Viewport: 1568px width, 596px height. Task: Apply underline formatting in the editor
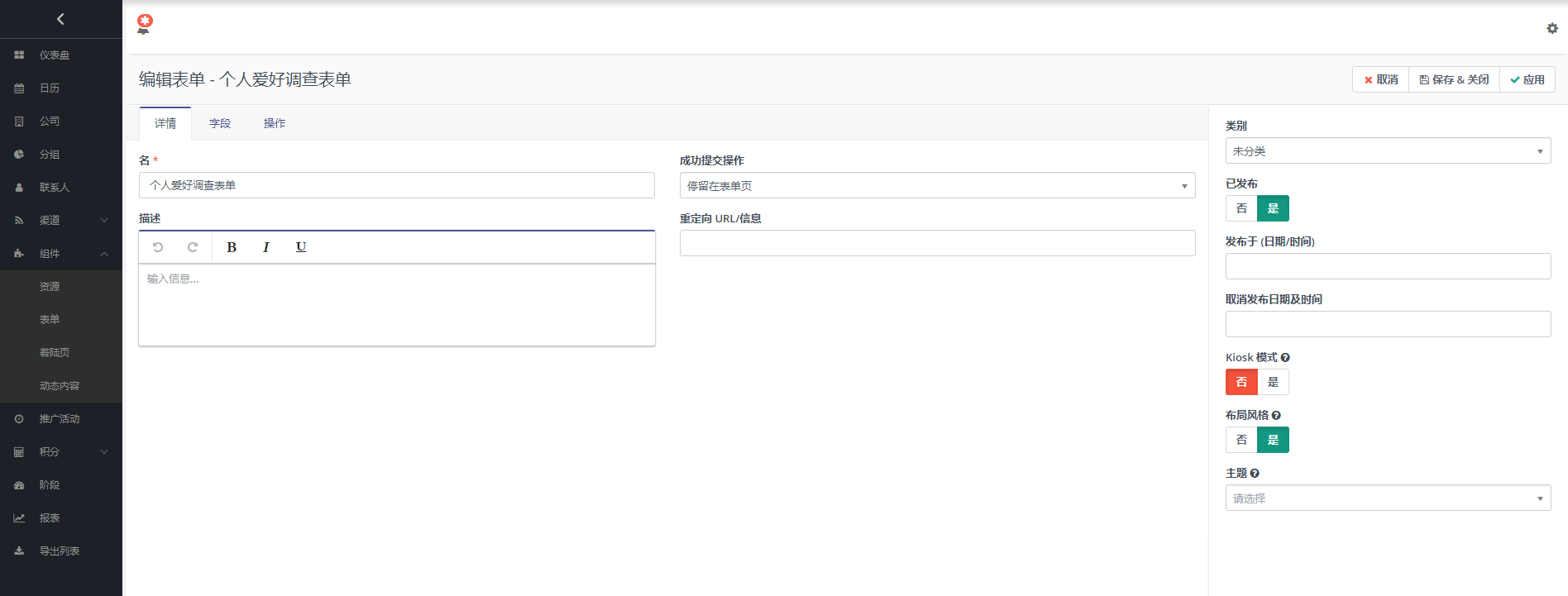click(x=301, y=247)
